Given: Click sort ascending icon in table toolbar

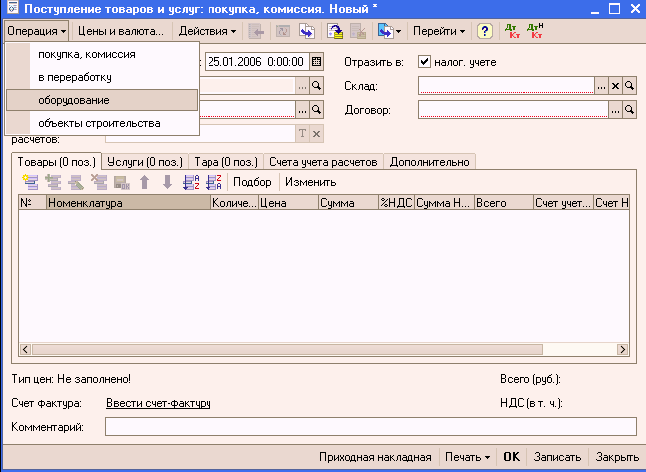Looking at the screenshot, I should (x=191, y=182).
